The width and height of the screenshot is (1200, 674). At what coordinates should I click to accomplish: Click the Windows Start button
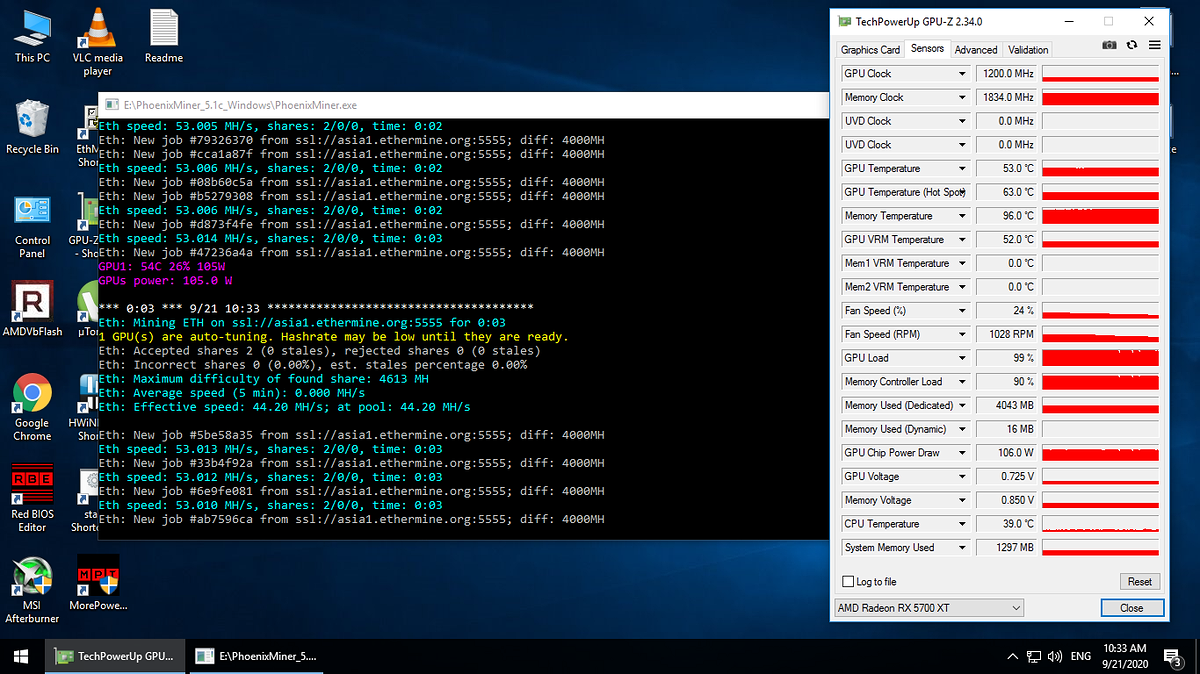pyautogui.click(x=21, y=656)
